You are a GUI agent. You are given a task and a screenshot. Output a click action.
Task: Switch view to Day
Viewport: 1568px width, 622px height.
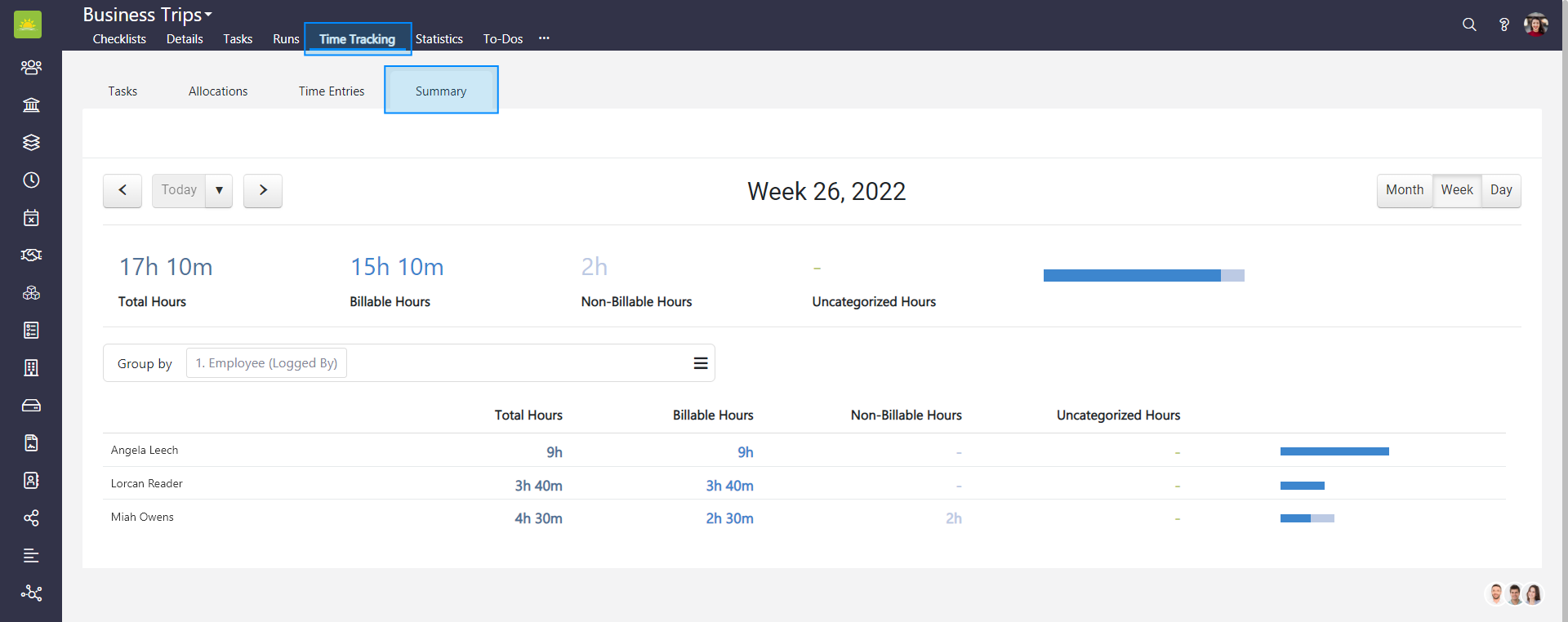tap(1500, 190)
